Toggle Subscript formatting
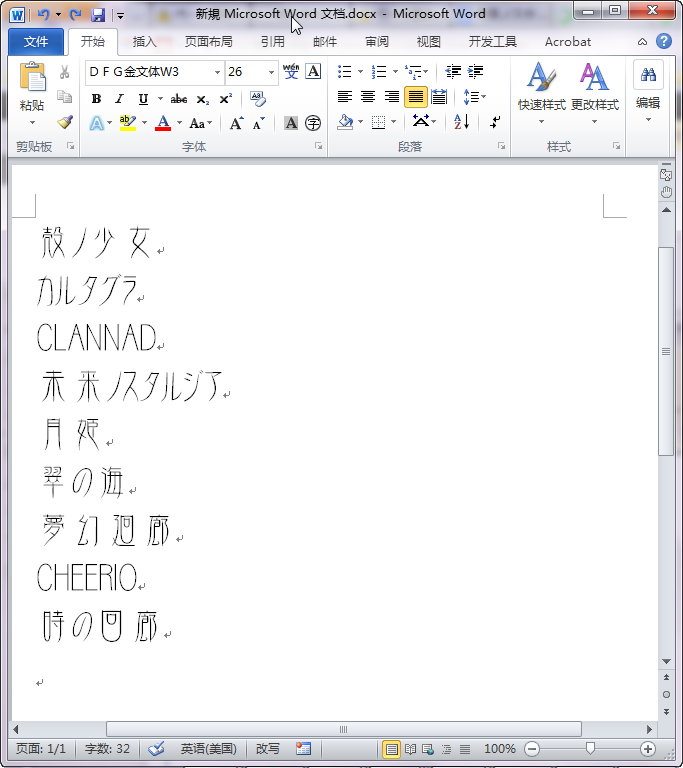 tap(202, 99)
